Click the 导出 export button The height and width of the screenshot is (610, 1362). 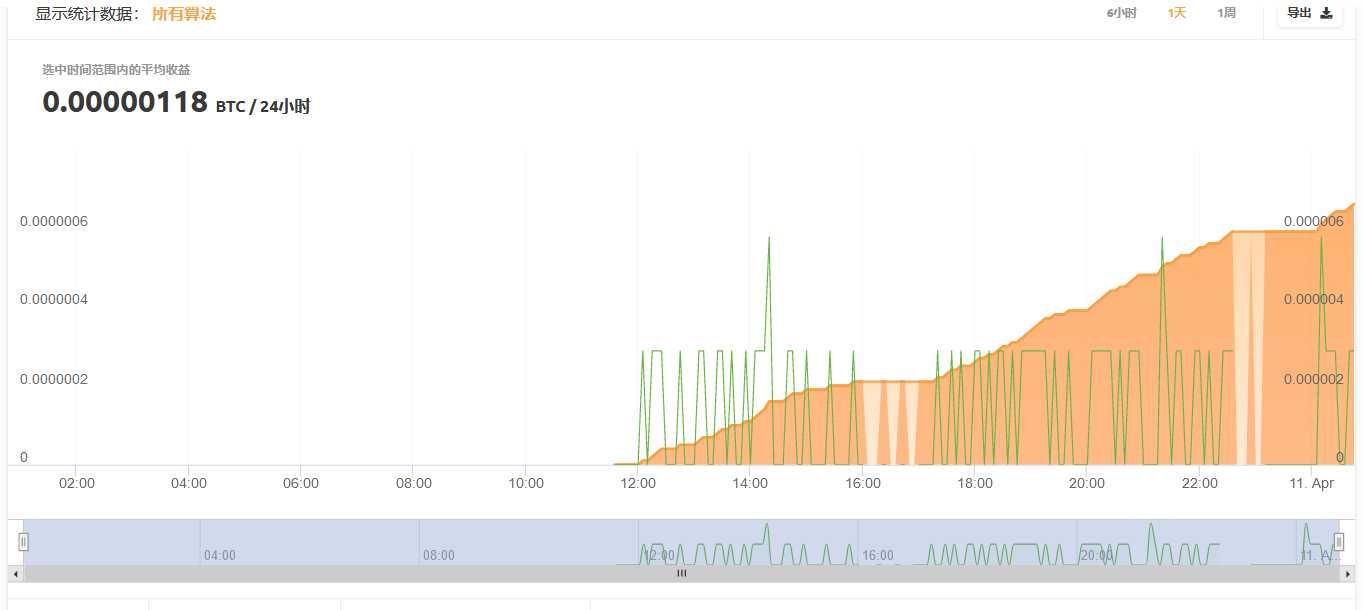tap(1309, 13)
